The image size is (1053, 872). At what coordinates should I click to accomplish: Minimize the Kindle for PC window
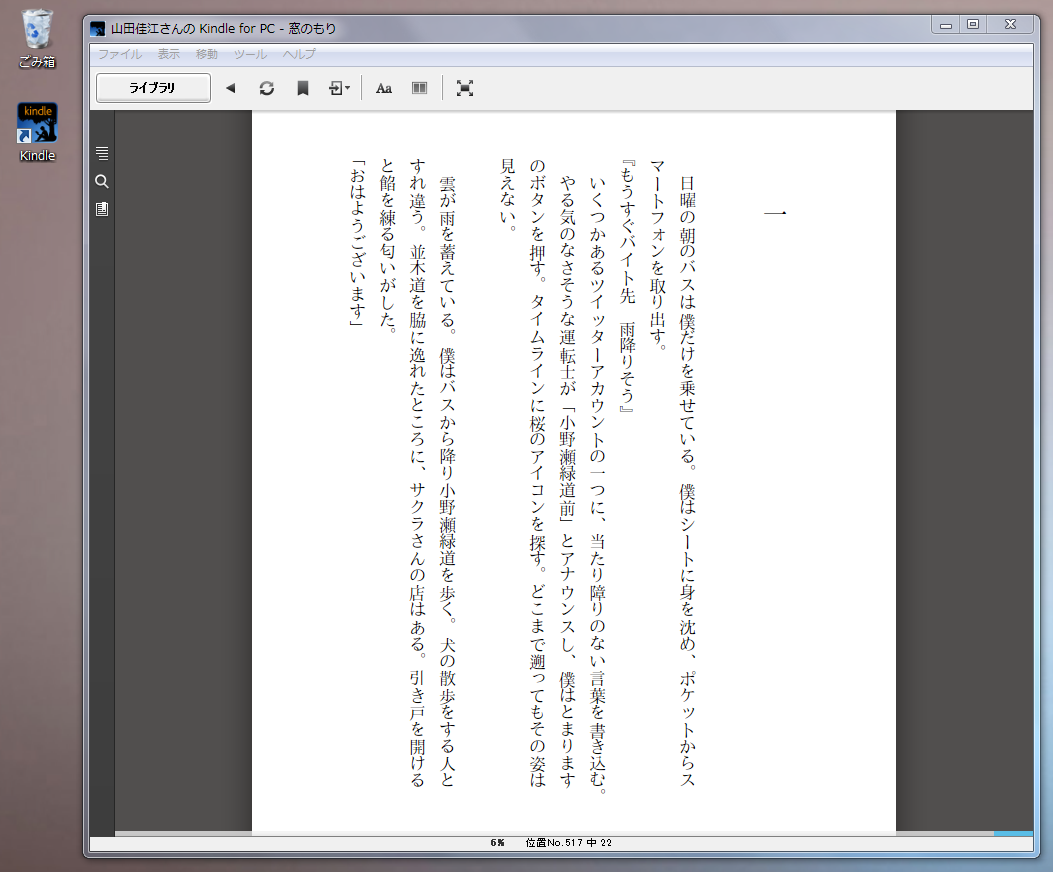pyautogui.click(x=946, y=24)
